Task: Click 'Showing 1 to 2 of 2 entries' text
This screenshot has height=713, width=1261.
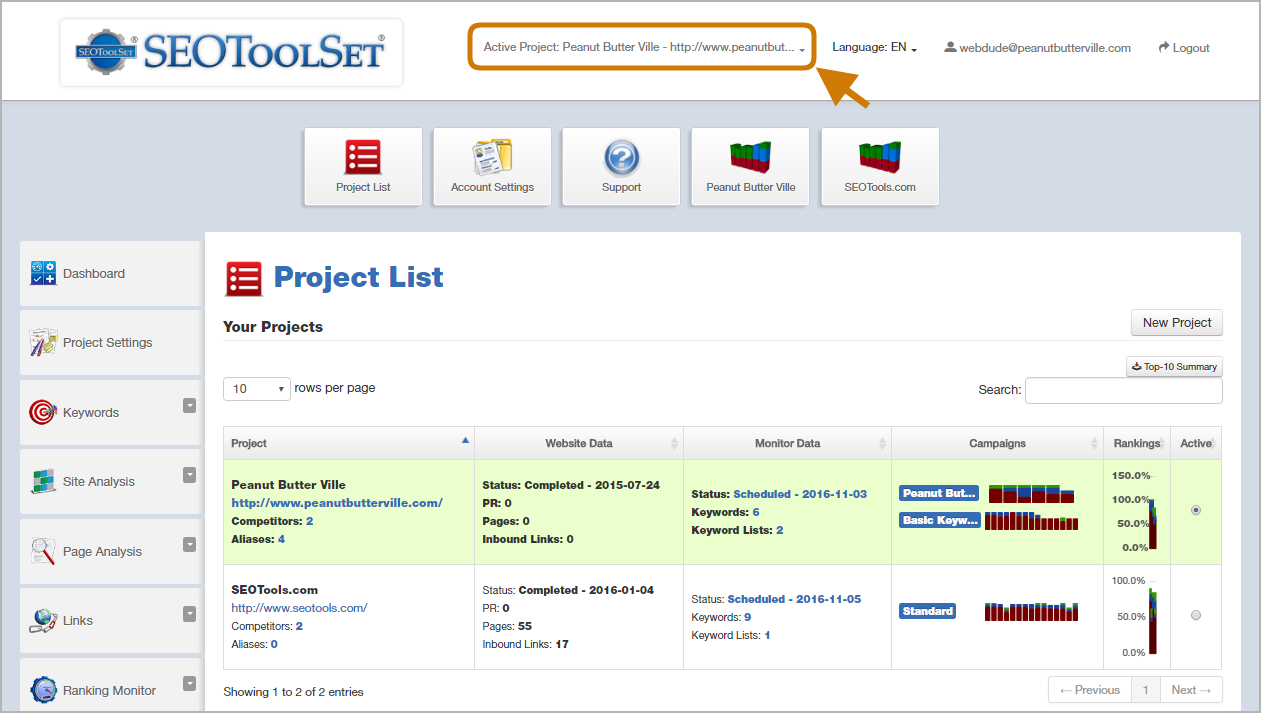Action: click(x=293, y=692)
